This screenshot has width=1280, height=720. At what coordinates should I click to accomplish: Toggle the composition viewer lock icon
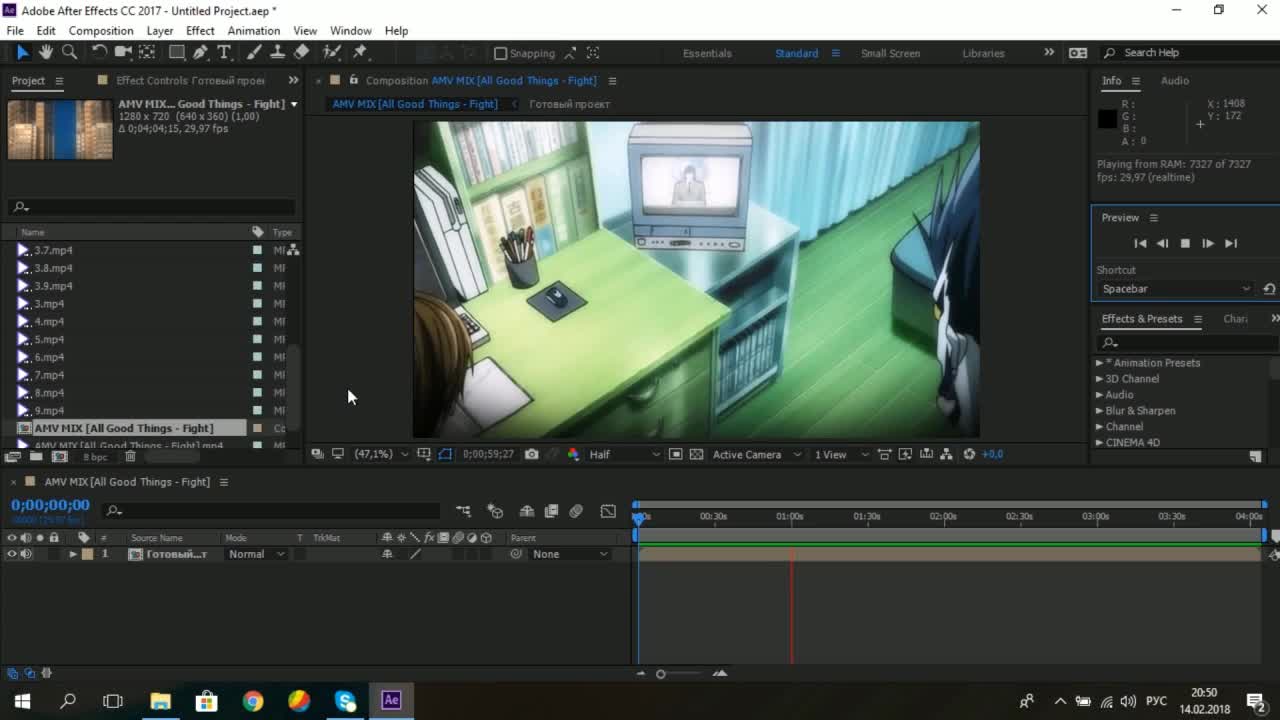coord(353,80)
